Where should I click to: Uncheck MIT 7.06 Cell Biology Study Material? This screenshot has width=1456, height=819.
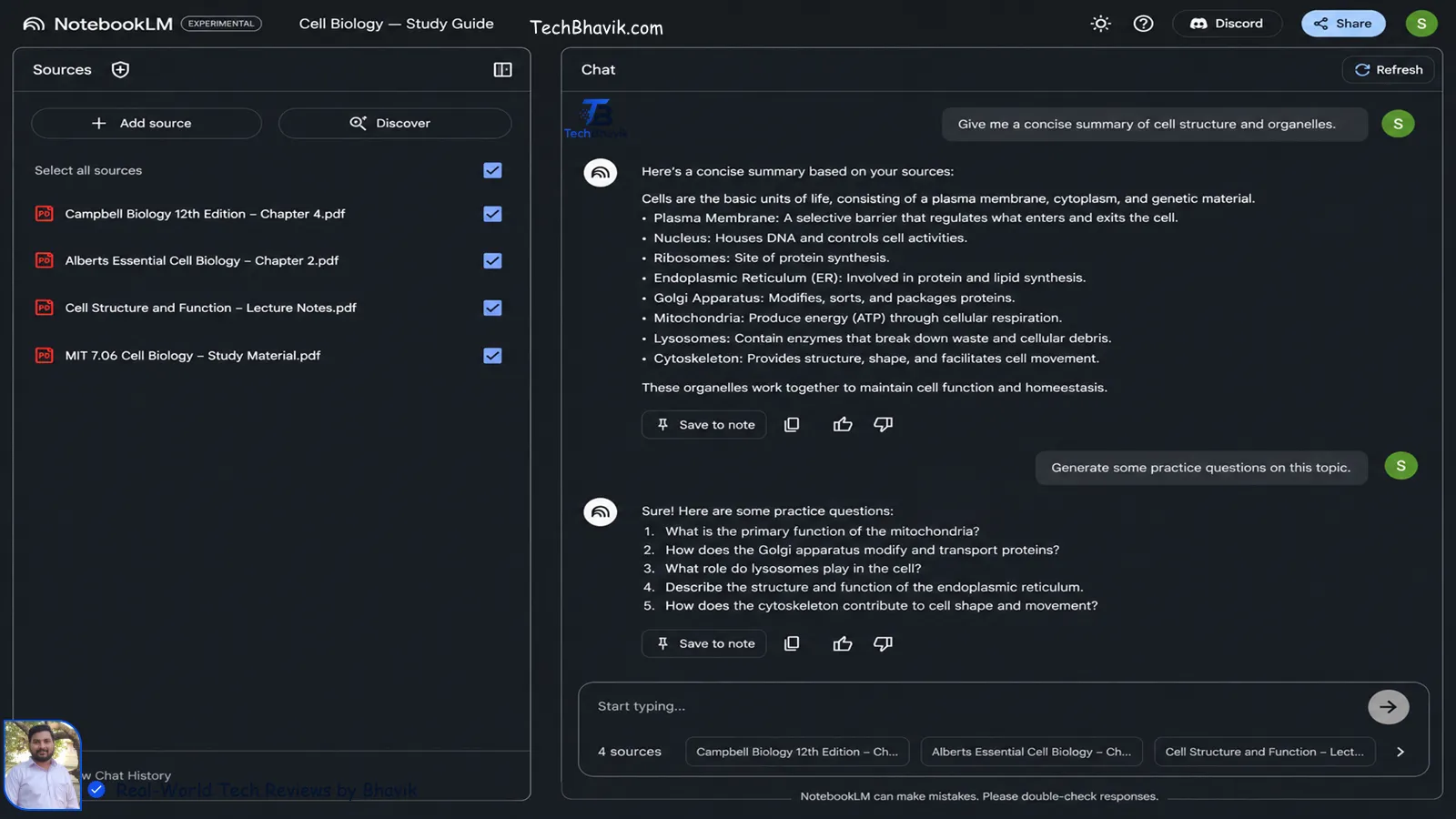492,356
